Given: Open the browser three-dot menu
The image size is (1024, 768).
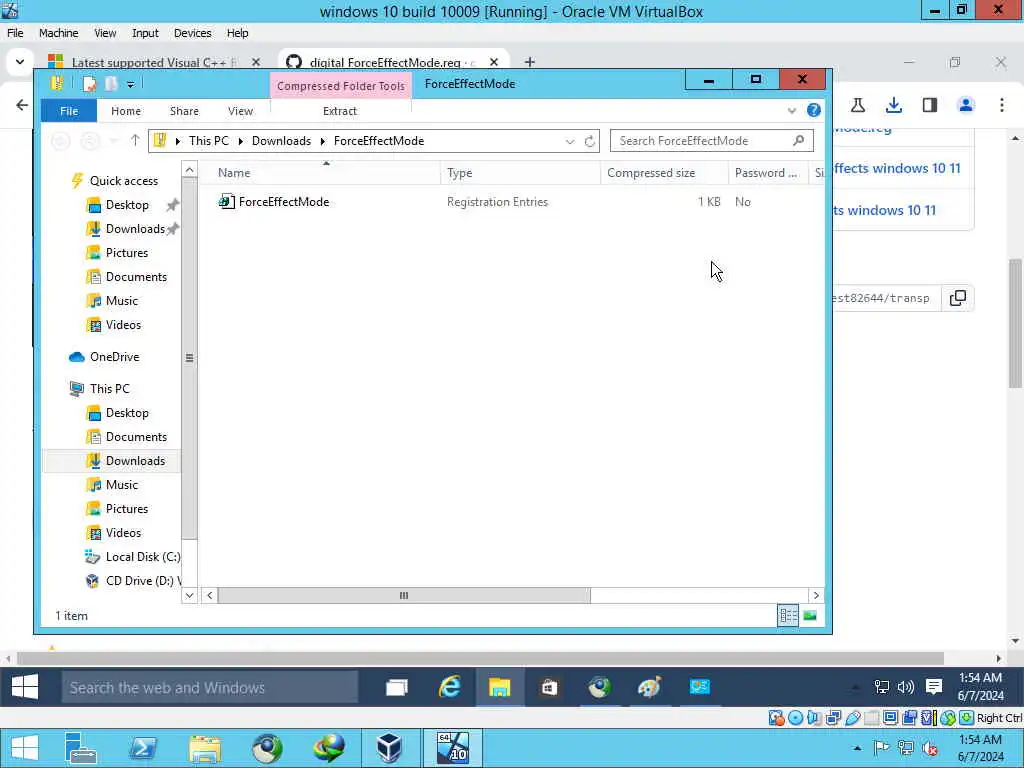Looking at the screenshot, I should (1002, 105).
